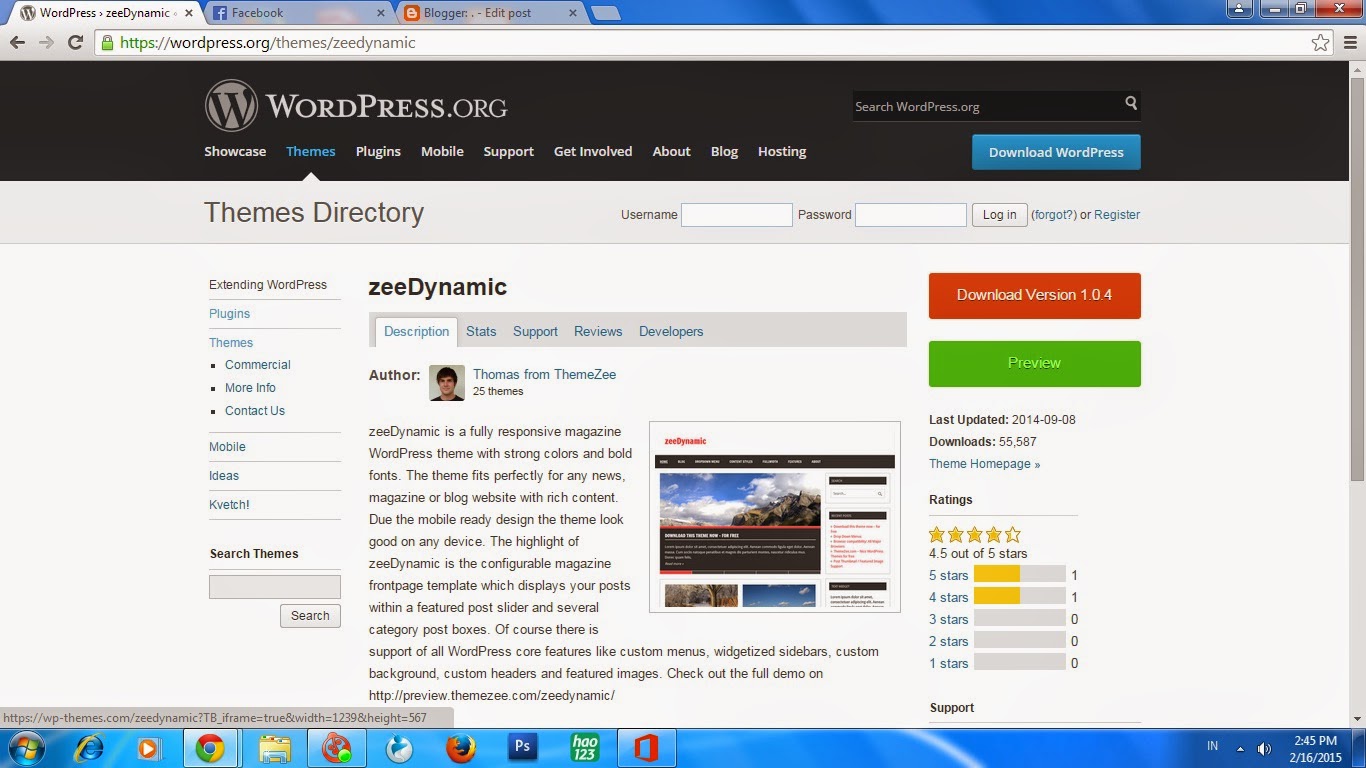Open a new browser tab
The width and height of the screenshot is (1366, 768).
click(x=605, y=13)
